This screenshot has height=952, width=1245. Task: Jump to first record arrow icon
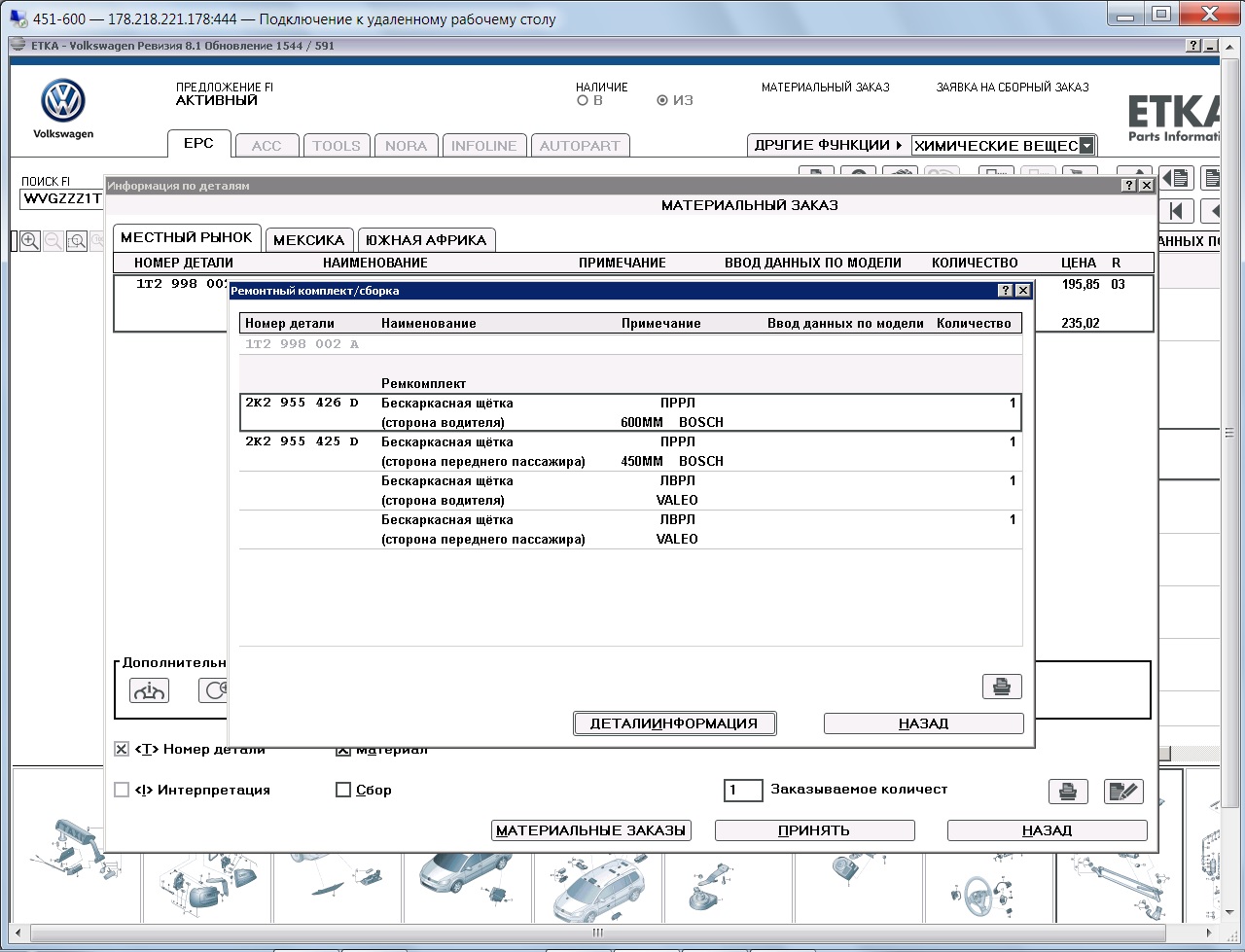pyautogui.click(x=1176, y=211)
